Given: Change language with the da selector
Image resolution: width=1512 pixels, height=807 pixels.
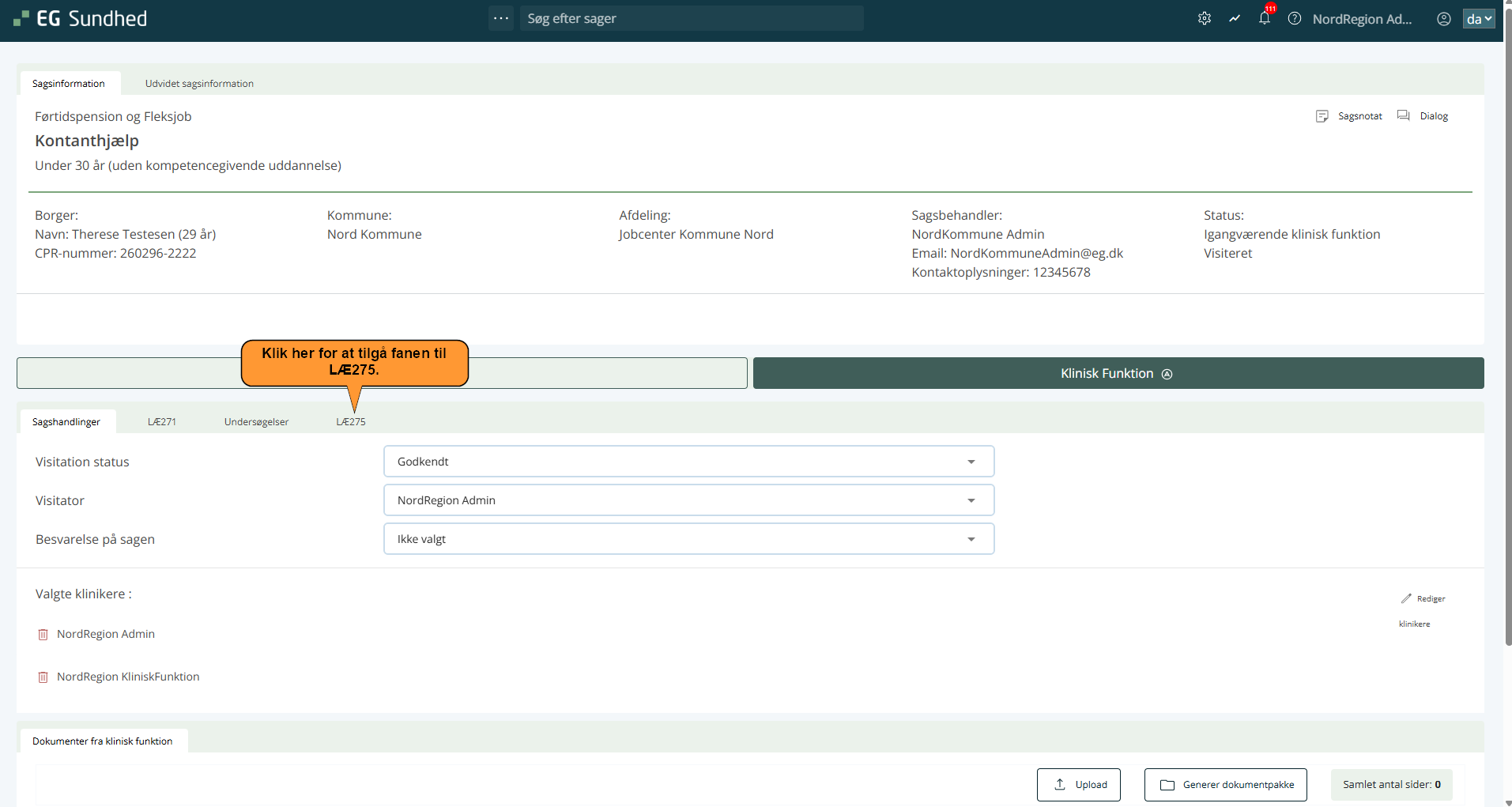Looking at the screenshot, I should coord(1478,19).
